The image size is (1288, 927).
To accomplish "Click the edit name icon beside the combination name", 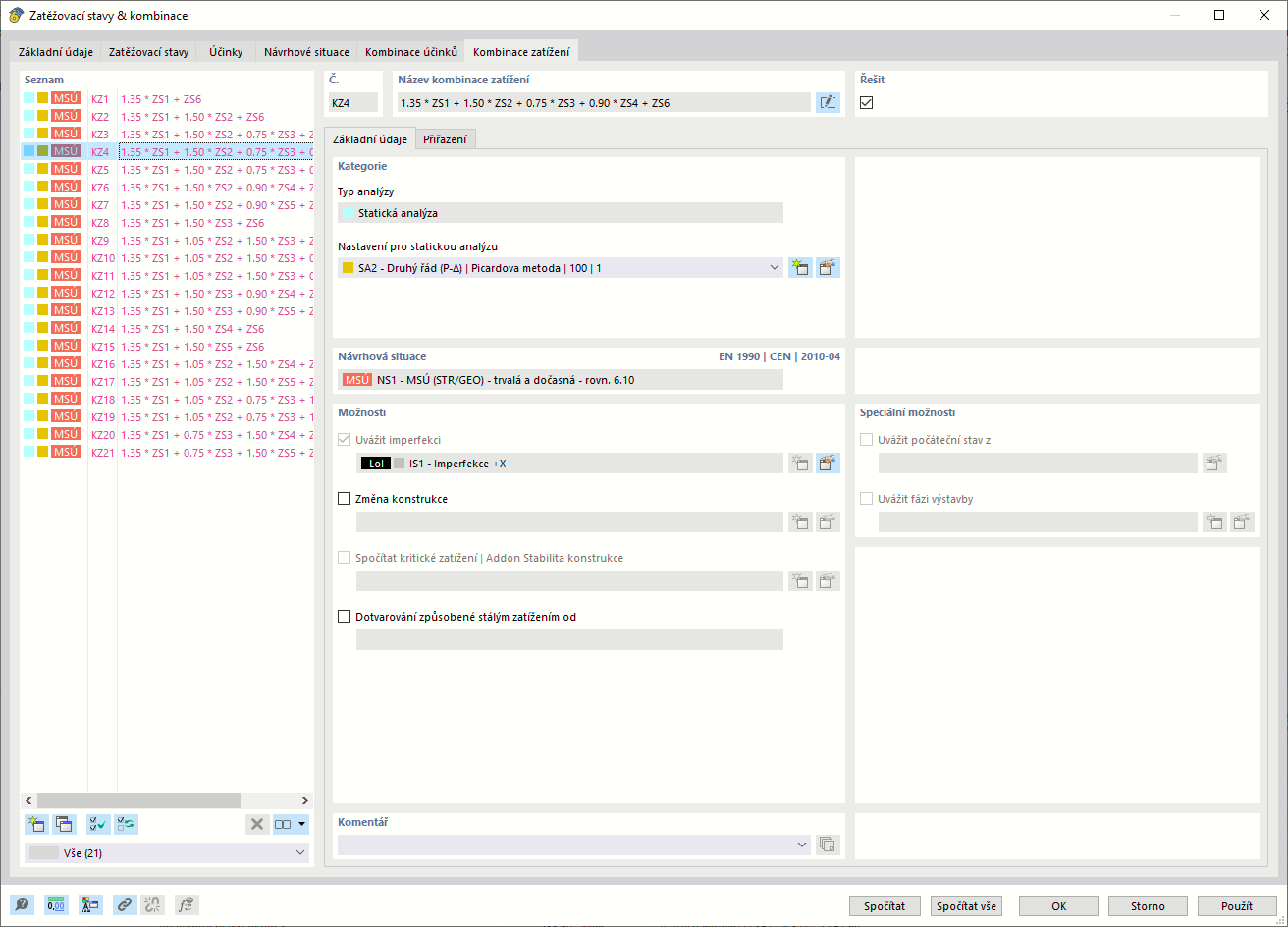I will tap(828, 102).
